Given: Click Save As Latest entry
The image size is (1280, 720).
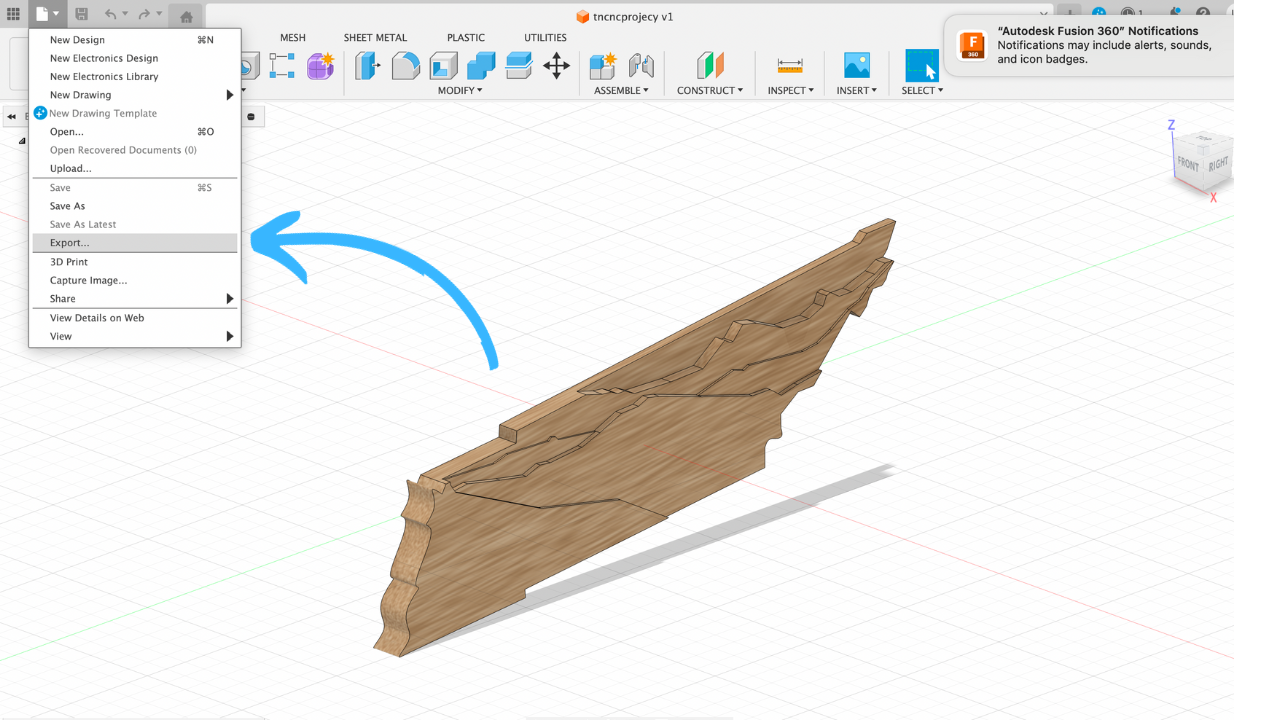Looking at the screenshot, I should coord(135,224).
